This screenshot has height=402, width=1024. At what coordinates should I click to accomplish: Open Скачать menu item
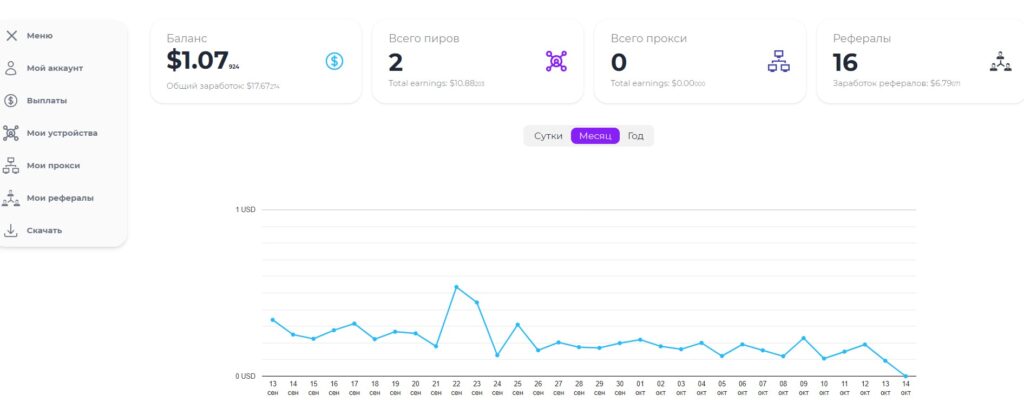(x=44, y=230)
